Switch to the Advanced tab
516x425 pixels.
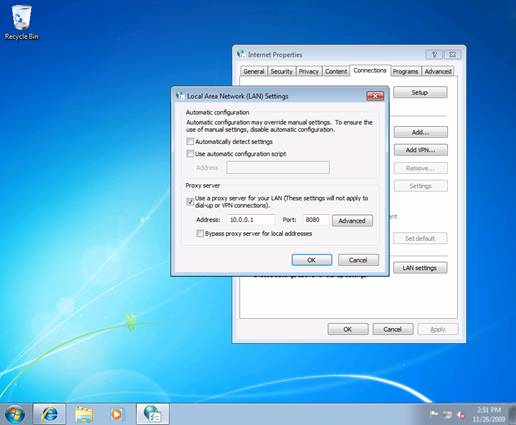(x=438, y=71)
